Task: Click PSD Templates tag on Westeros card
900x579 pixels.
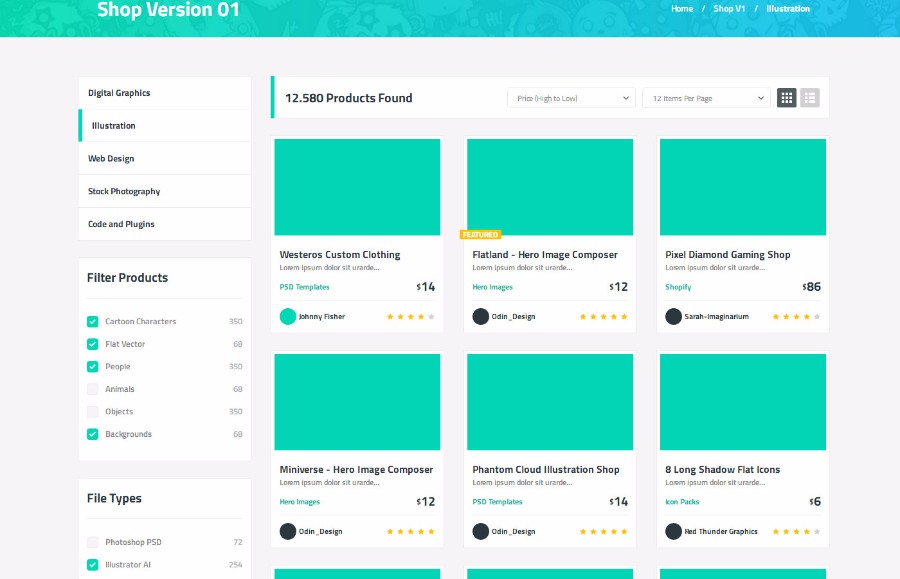Action: (x=304, y=287)
